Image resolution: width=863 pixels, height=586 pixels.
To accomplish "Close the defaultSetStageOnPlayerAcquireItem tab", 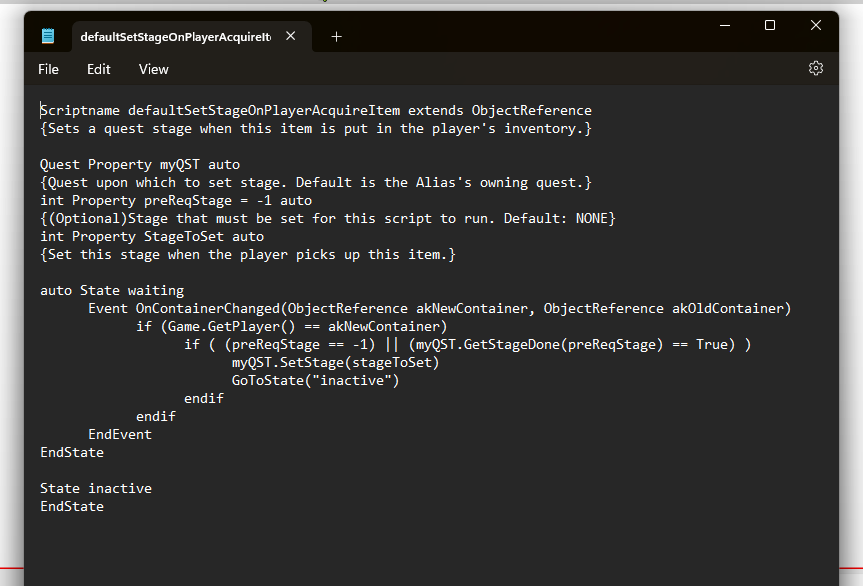I will [291, 36].
